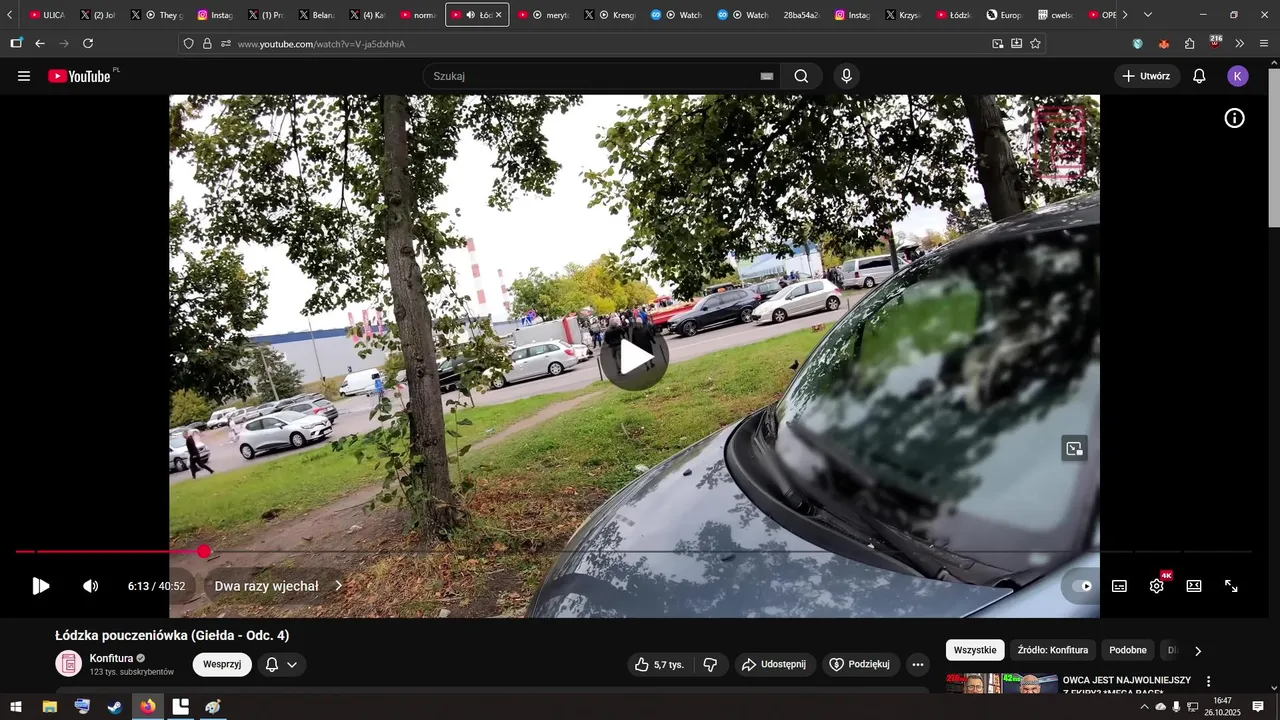Screen dimensions: 1280x720
Task: Open Steam from the taskbar
Action: tap(115, 707)
